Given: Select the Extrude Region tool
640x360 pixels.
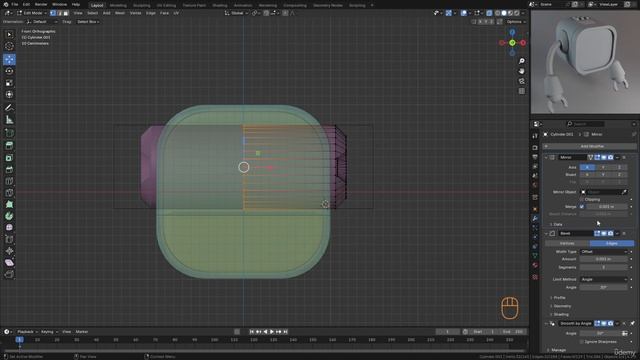Looking at the screenshot, I should tap(9, 145).
